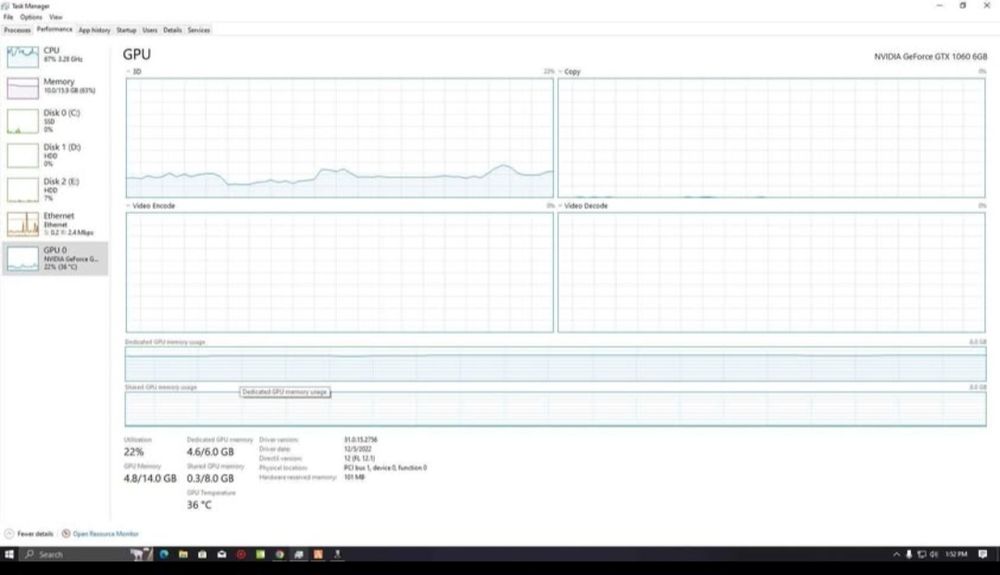
Task: Show Disk 0 (C:) SSD performance
Action: tap(55, 121)
